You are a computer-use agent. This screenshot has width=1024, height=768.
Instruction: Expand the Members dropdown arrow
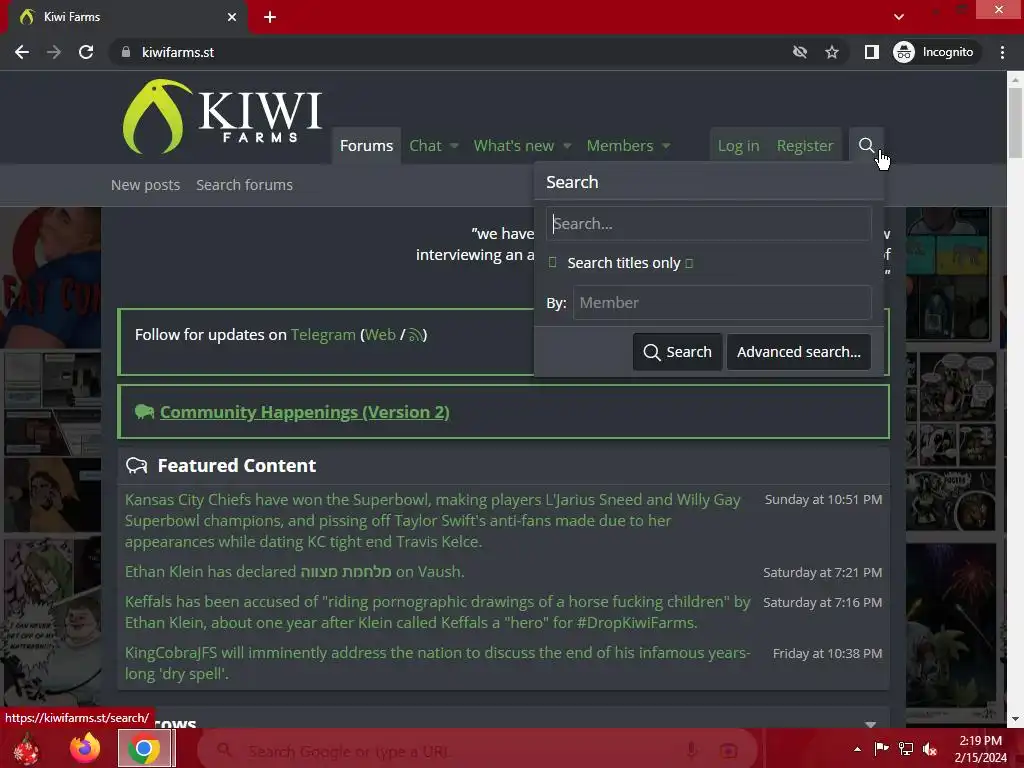click(x=666, y=146)
